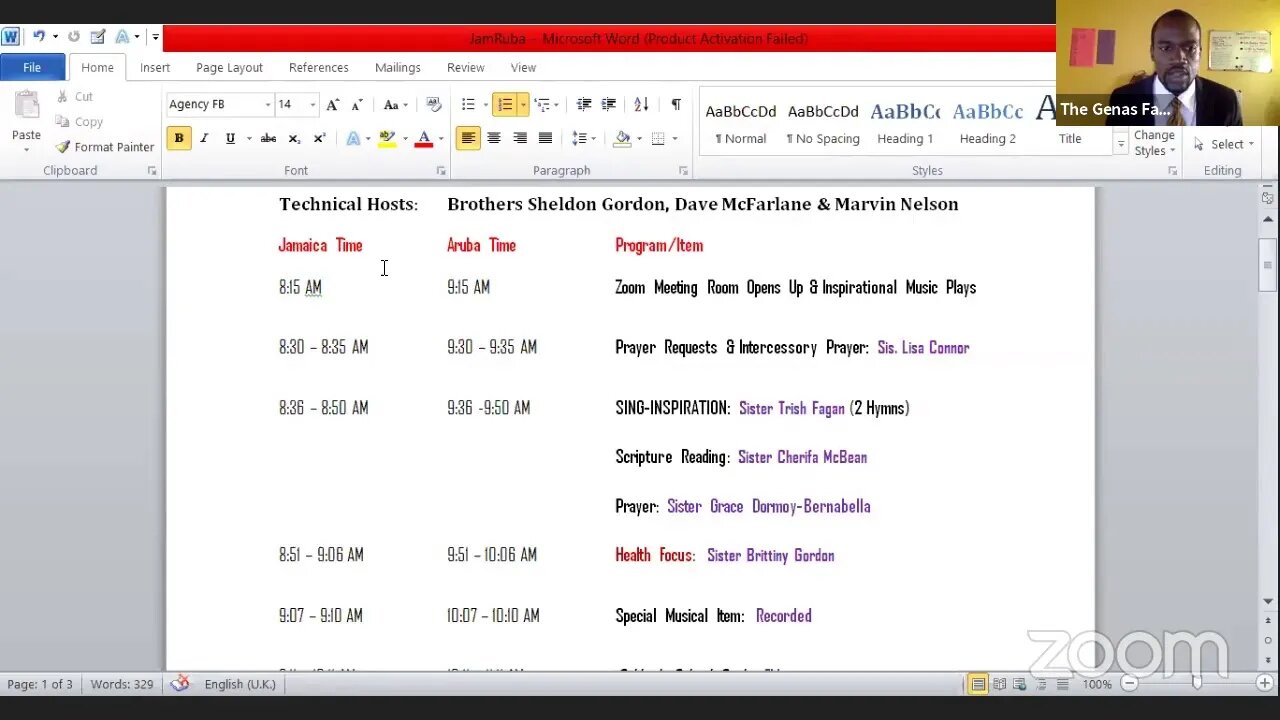
Task: Click the Bullets list icon
Action: click(468, 104)
